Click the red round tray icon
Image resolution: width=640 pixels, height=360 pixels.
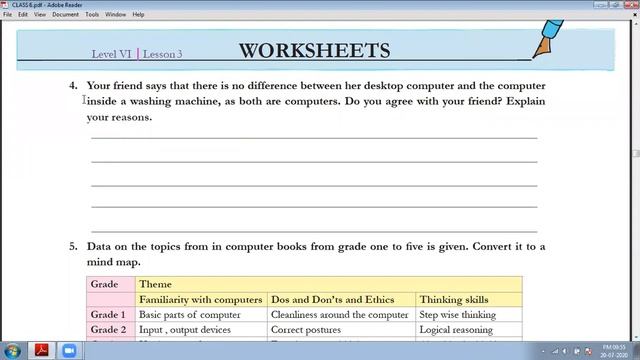click(588, 351)
